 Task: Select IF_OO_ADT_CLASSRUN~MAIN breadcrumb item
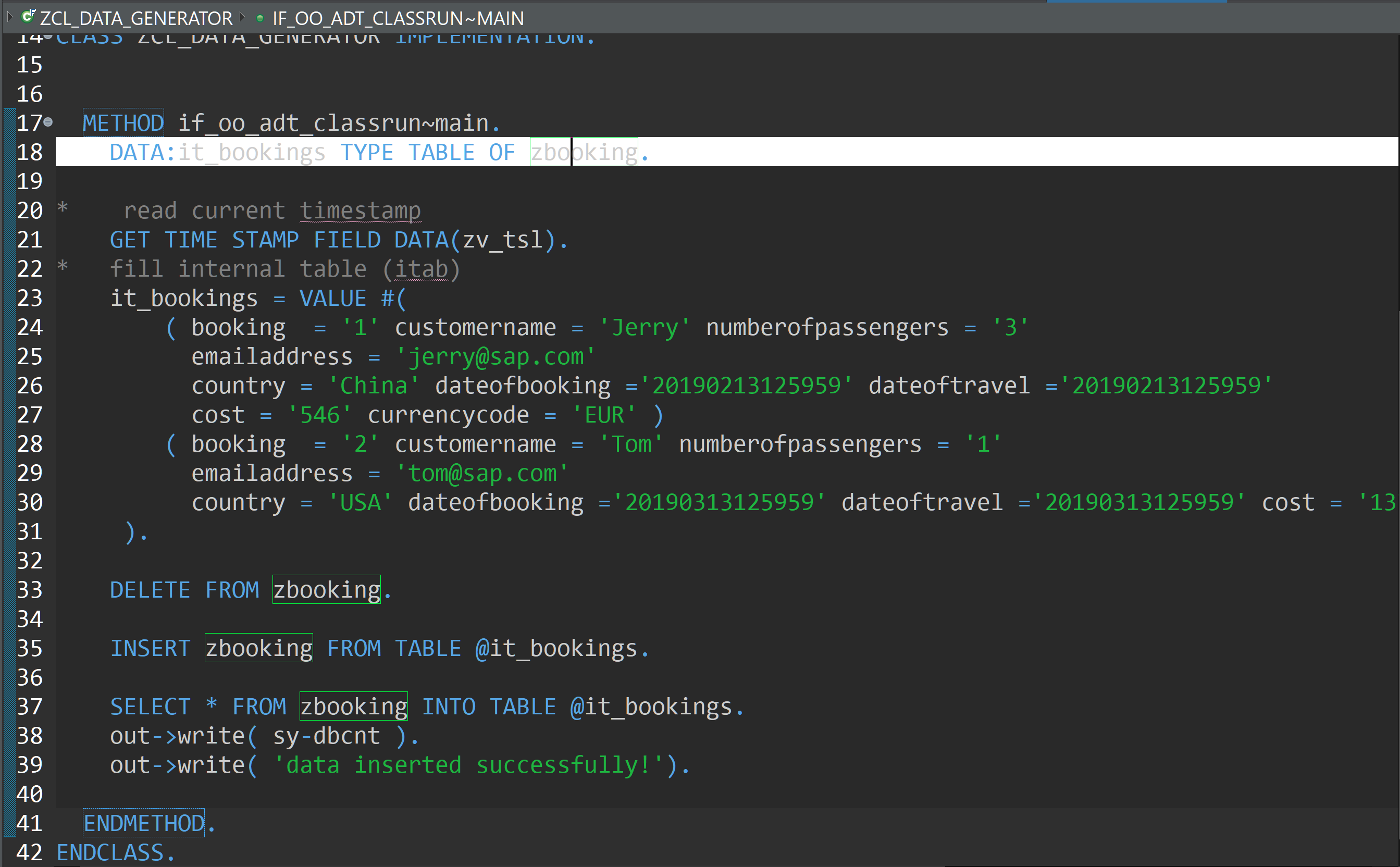coord(398,18)
